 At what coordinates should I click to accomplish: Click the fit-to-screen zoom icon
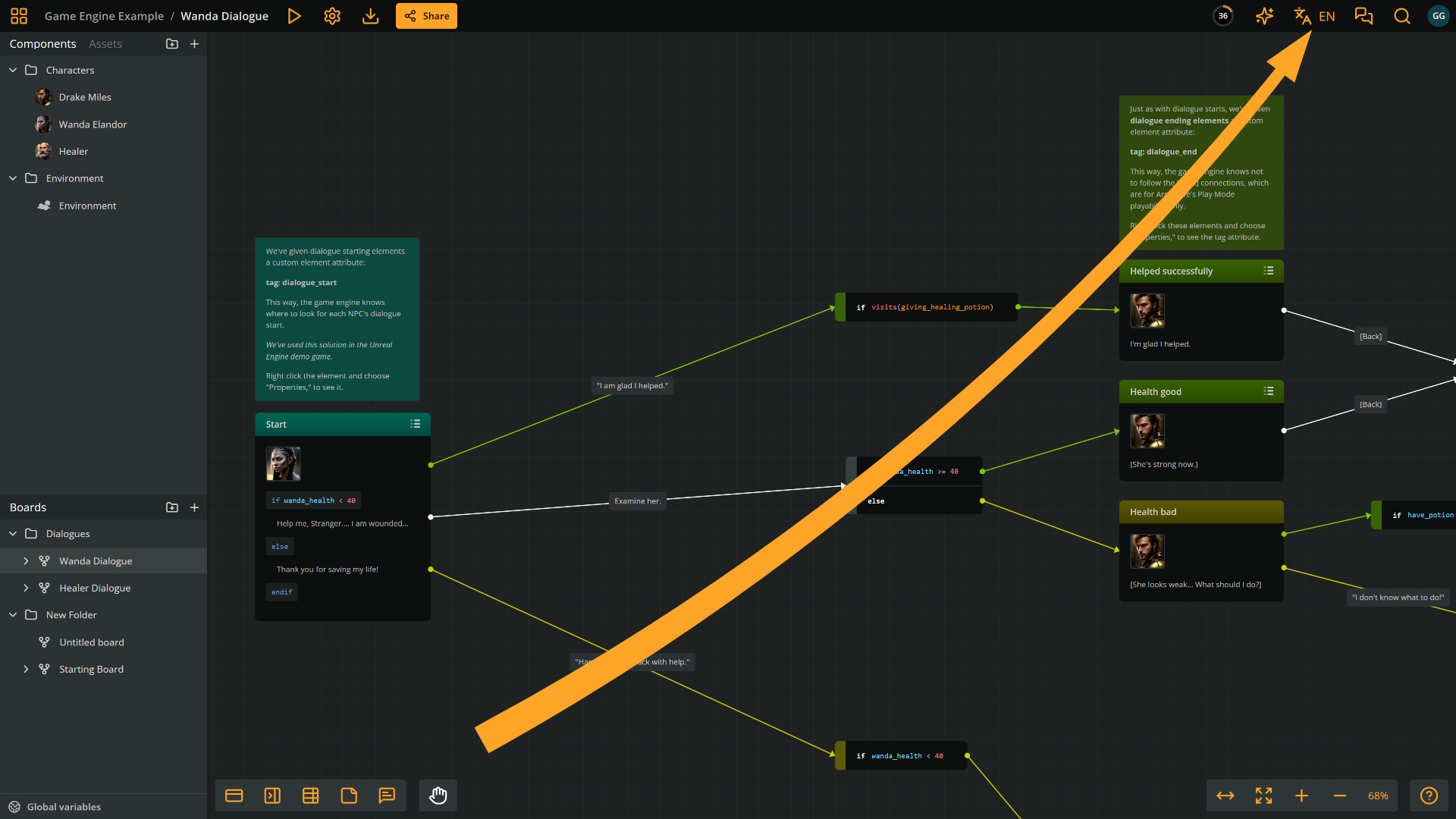click(x=1263, y=795)
